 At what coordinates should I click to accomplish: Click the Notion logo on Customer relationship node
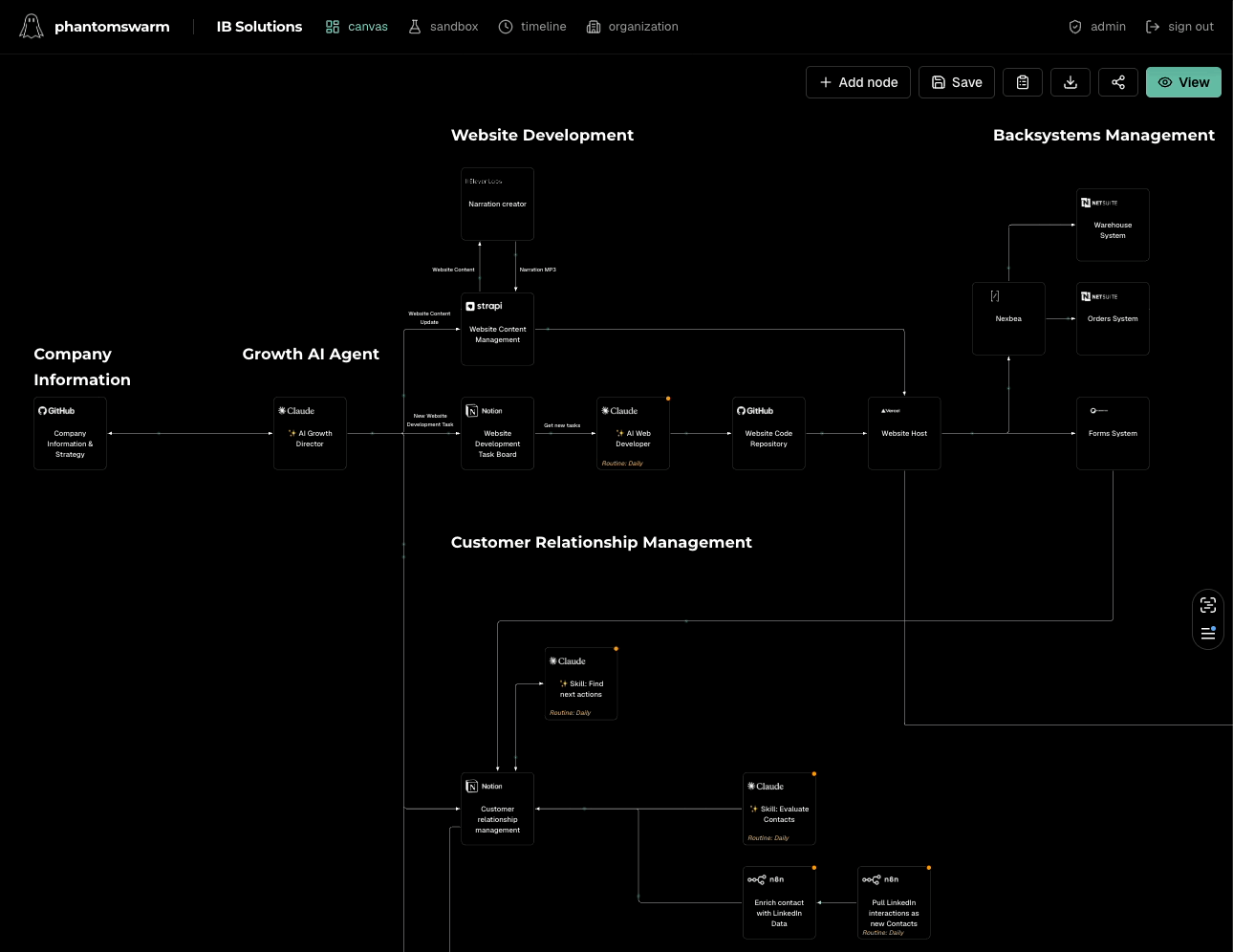point(484,786)
